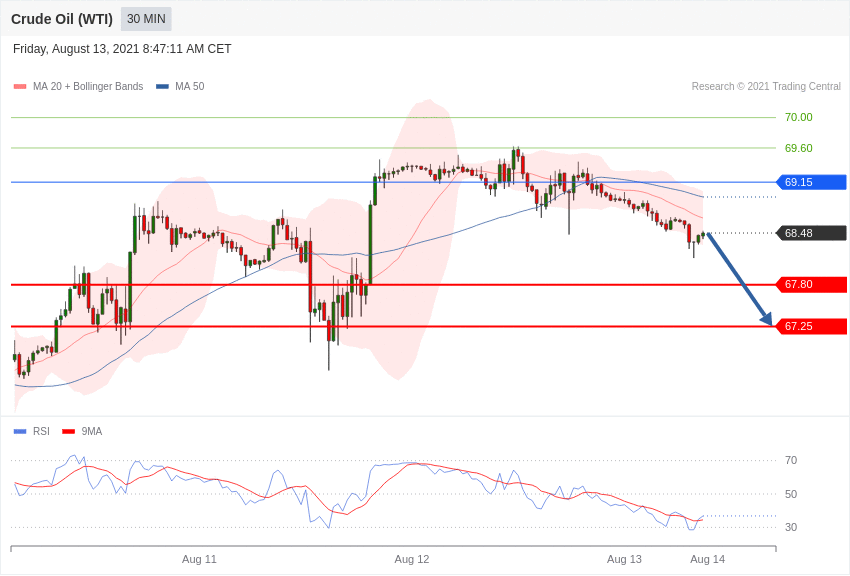
Task: Click the blue MA 50 legend swatch
Action: click(162, 86)
